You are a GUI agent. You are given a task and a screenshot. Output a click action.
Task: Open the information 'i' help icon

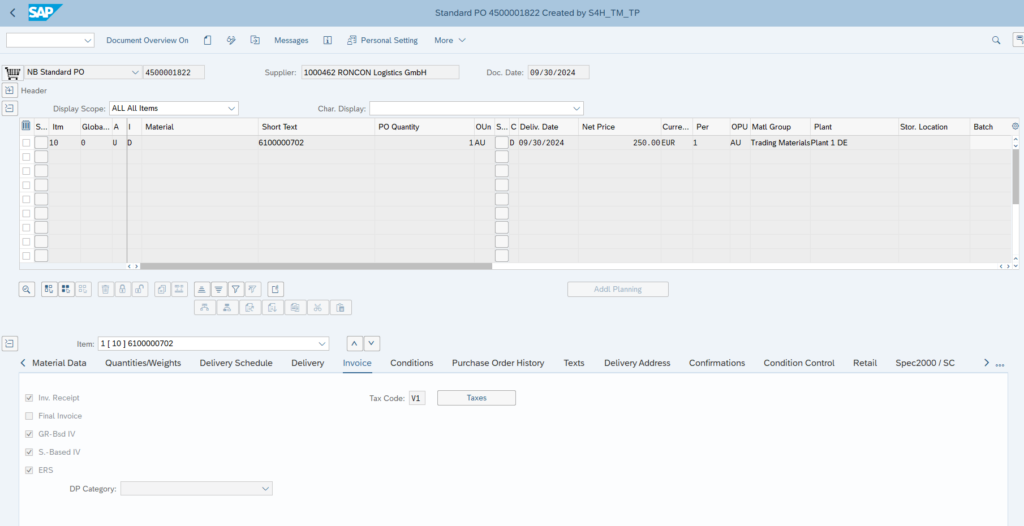[x=328, y=40]
